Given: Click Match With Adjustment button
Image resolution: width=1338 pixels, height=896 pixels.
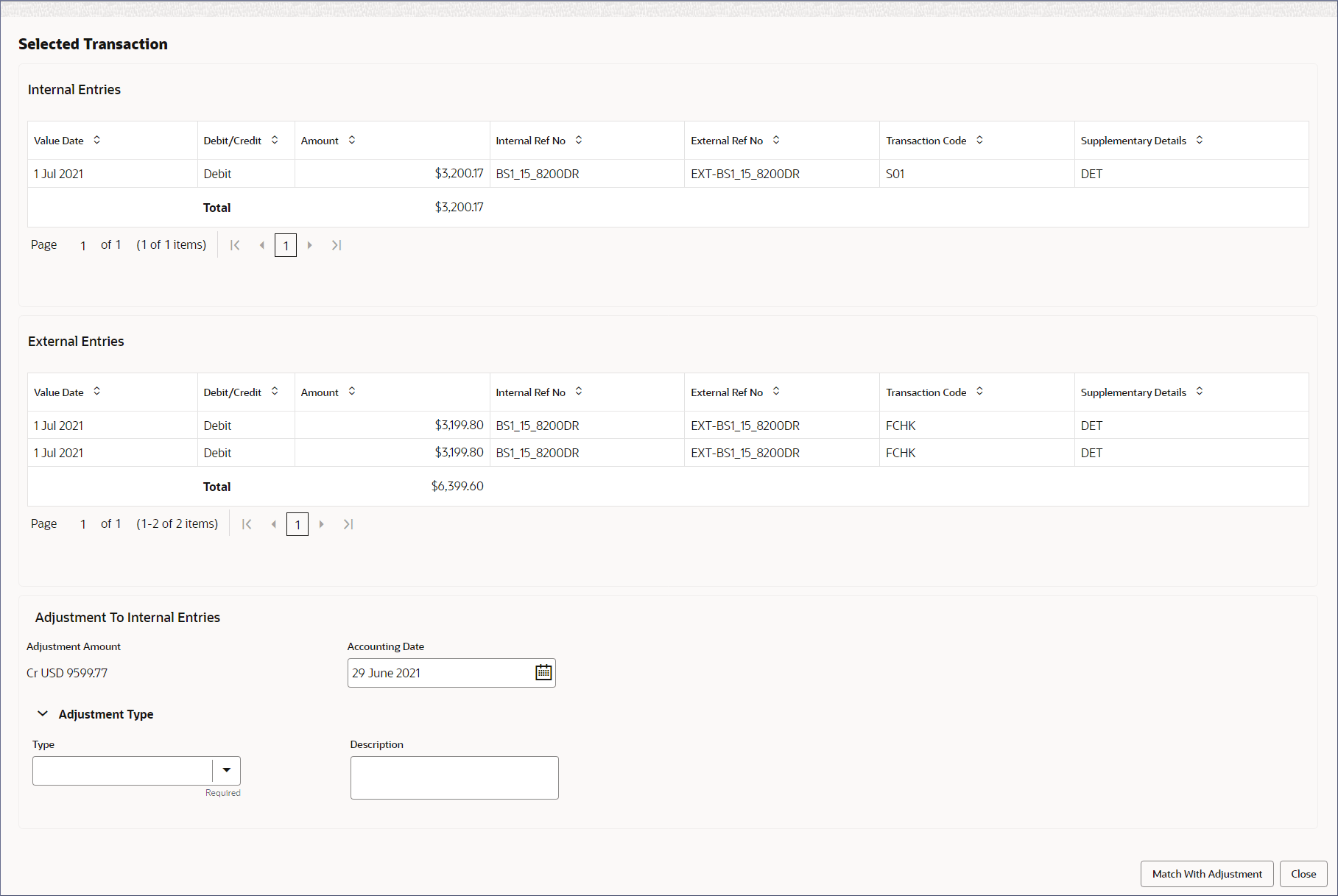Looking at the screenshot, I should (x=1206, y=874).
